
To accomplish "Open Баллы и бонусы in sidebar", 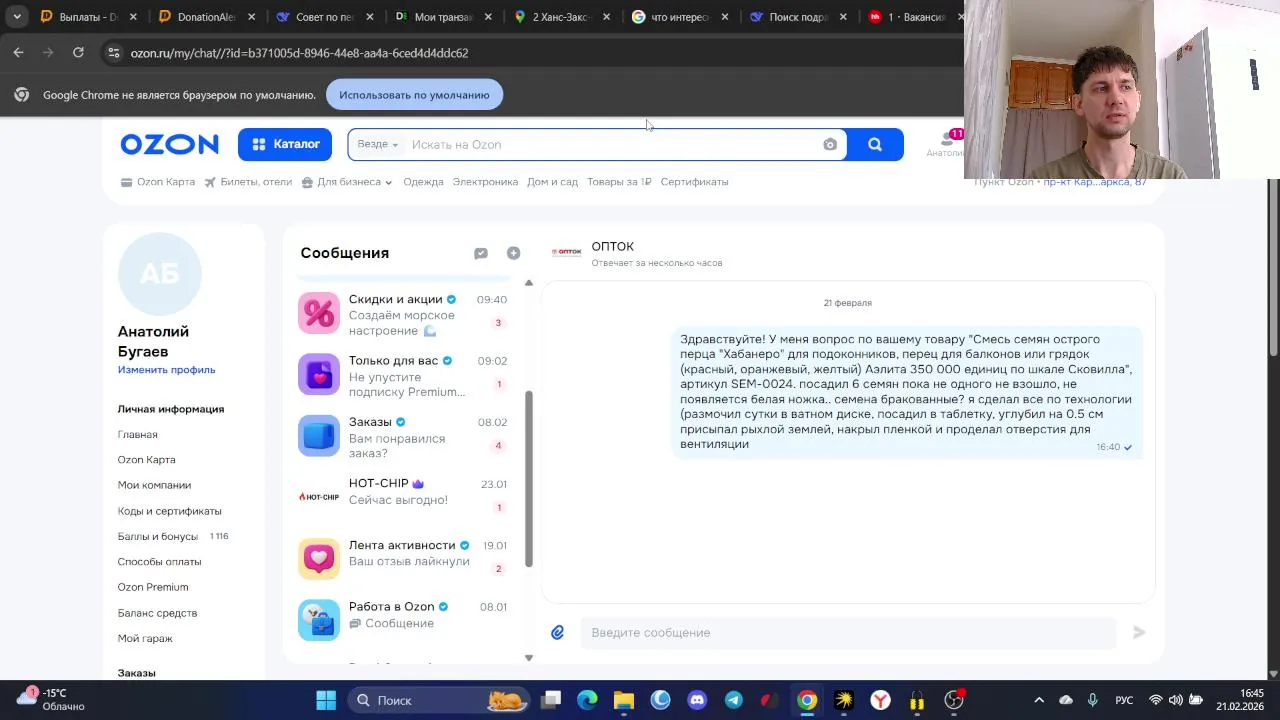I will [x=157, y=536].
